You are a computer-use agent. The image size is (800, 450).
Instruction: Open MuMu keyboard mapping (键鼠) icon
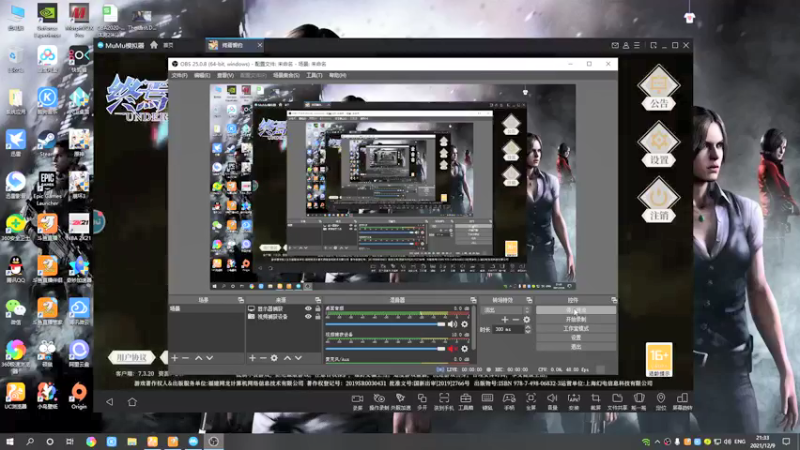487,402
